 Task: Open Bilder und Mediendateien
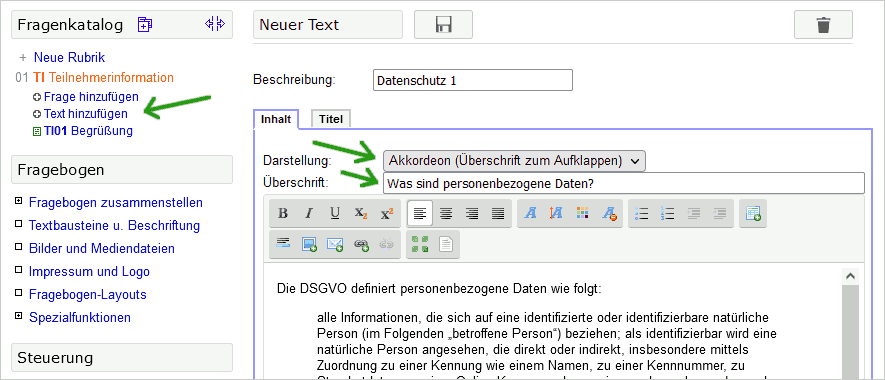click(102, 248)
